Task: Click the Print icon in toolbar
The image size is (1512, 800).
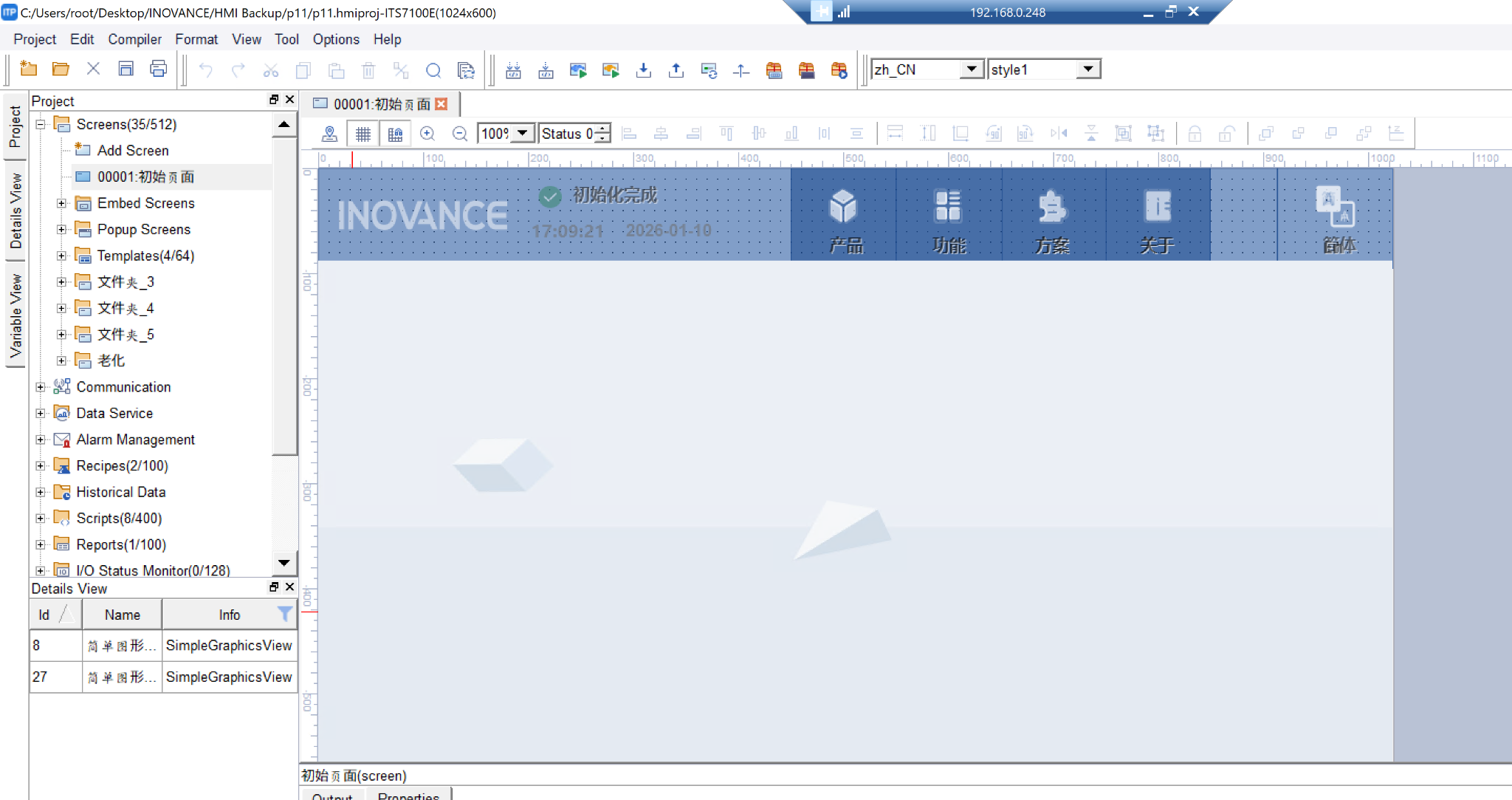Action: tap(158, 69)
